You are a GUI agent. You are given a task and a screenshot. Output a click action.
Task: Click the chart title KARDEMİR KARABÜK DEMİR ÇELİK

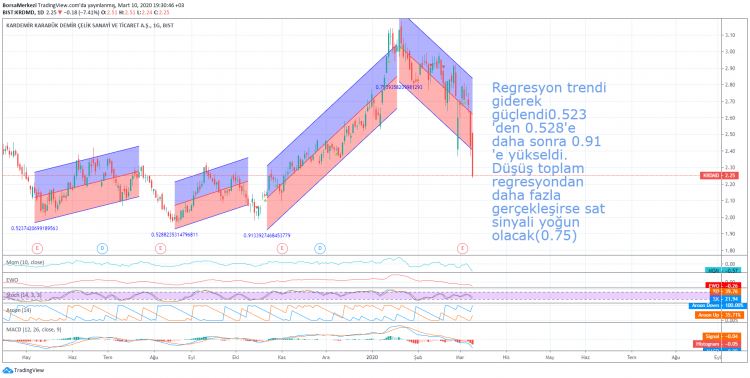pos(89,25)
